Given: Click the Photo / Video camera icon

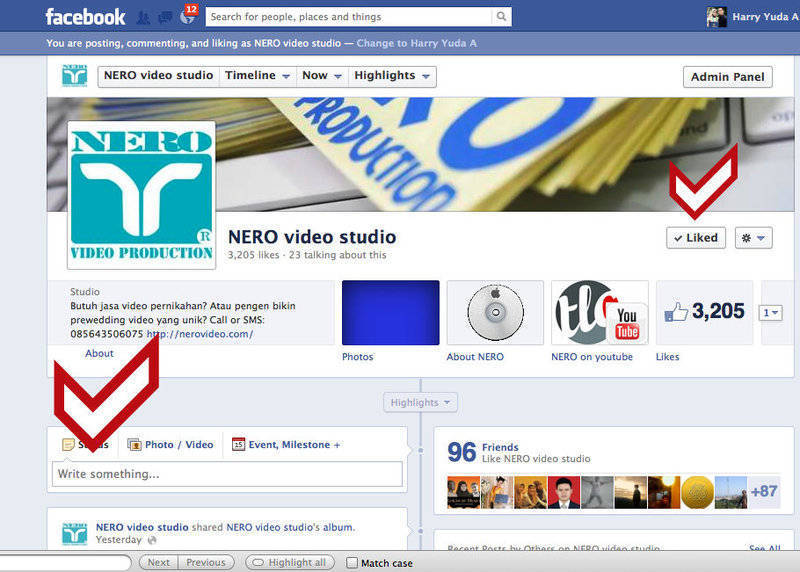Looking at the screenshot, I should [x=134, y=445].
